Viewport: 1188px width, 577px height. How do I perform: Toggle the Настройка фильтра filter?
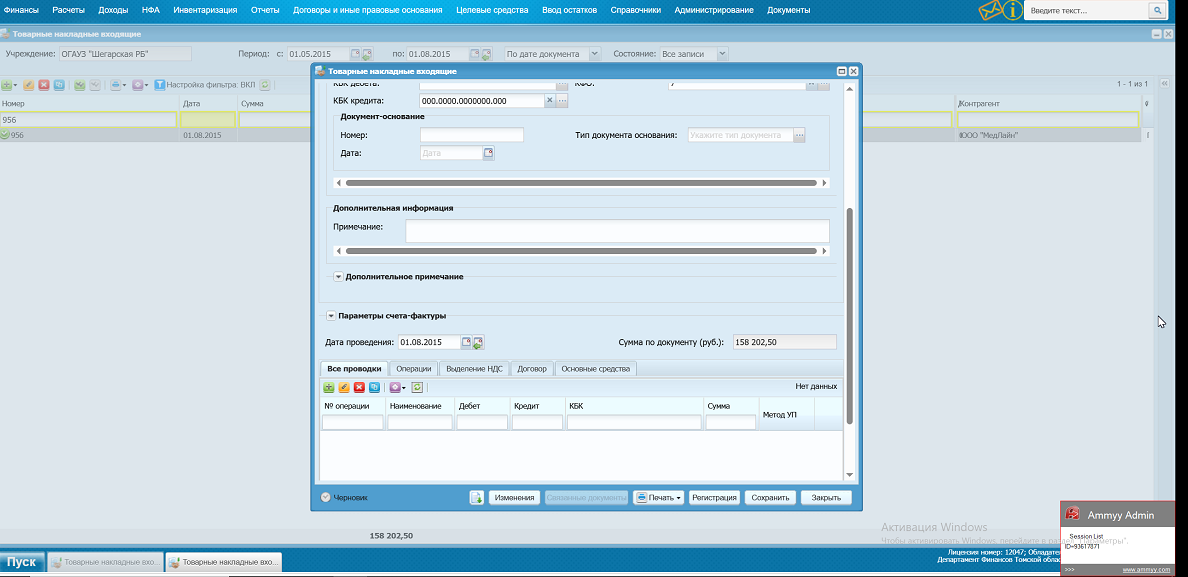(x=205, y=85)
